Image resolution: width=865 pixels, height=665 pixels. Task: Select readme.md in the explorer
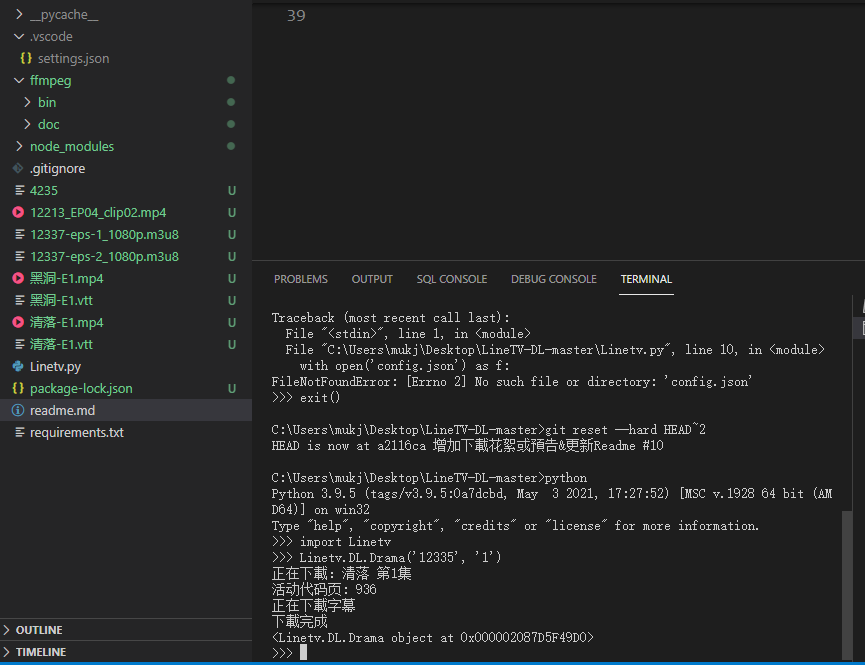point(62,411)
